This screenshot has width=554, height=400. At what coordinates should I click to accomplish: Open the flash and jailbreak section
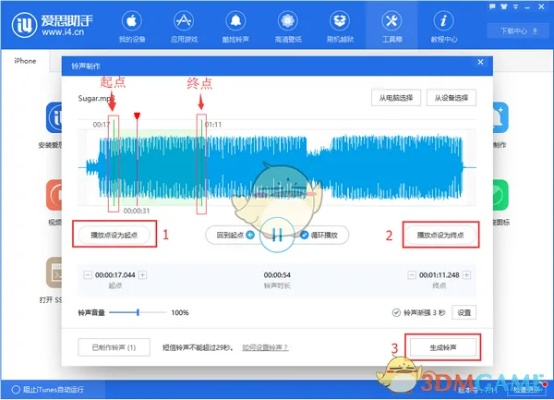coord(340,27)
